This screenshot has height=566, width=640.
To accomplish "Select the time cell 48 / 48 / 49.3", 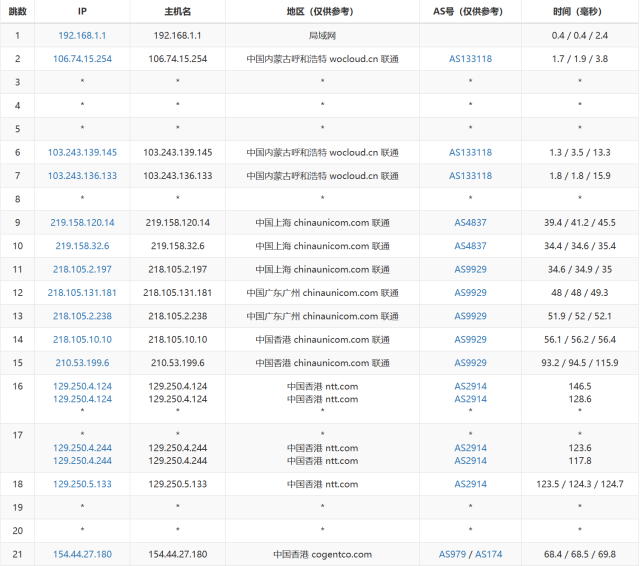I will point(580,293).
